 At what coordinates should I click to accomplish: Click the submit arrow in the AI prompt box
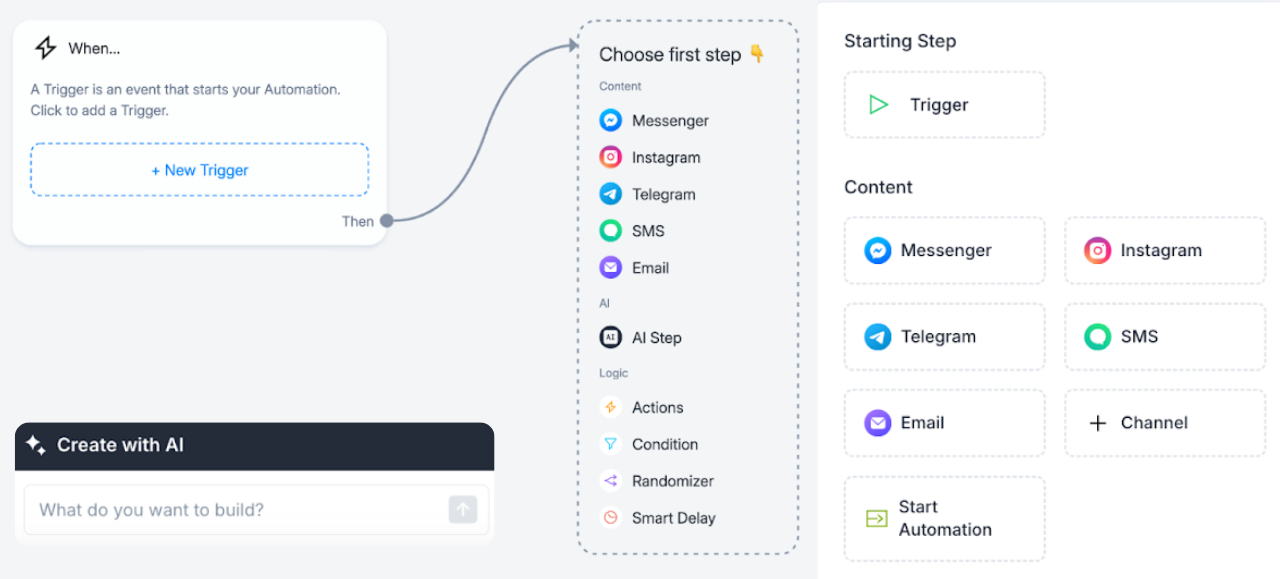[463, 509]
